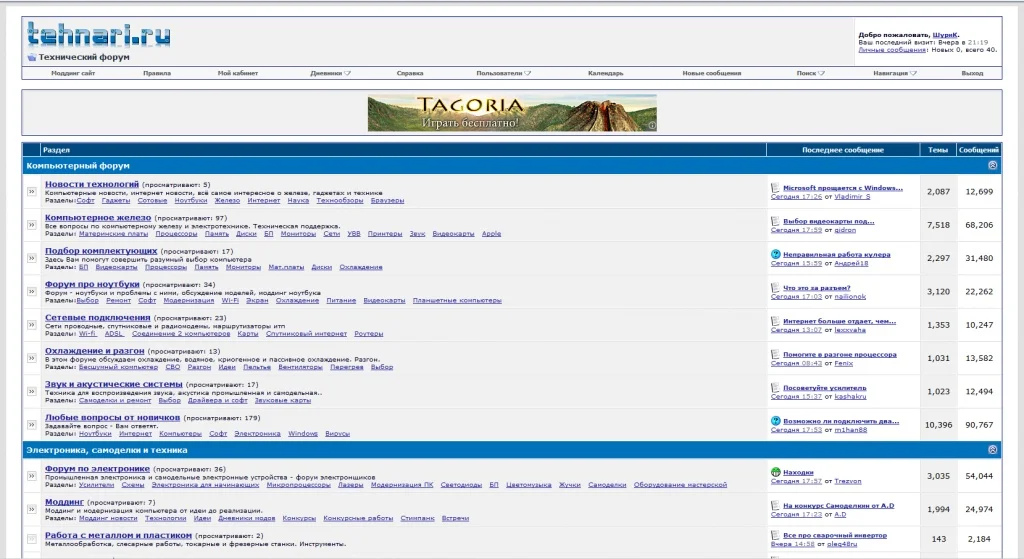Open Планшетные компьютеры subsection link
The height and width of the screenshot is (559, 1024).
[457, 300]
